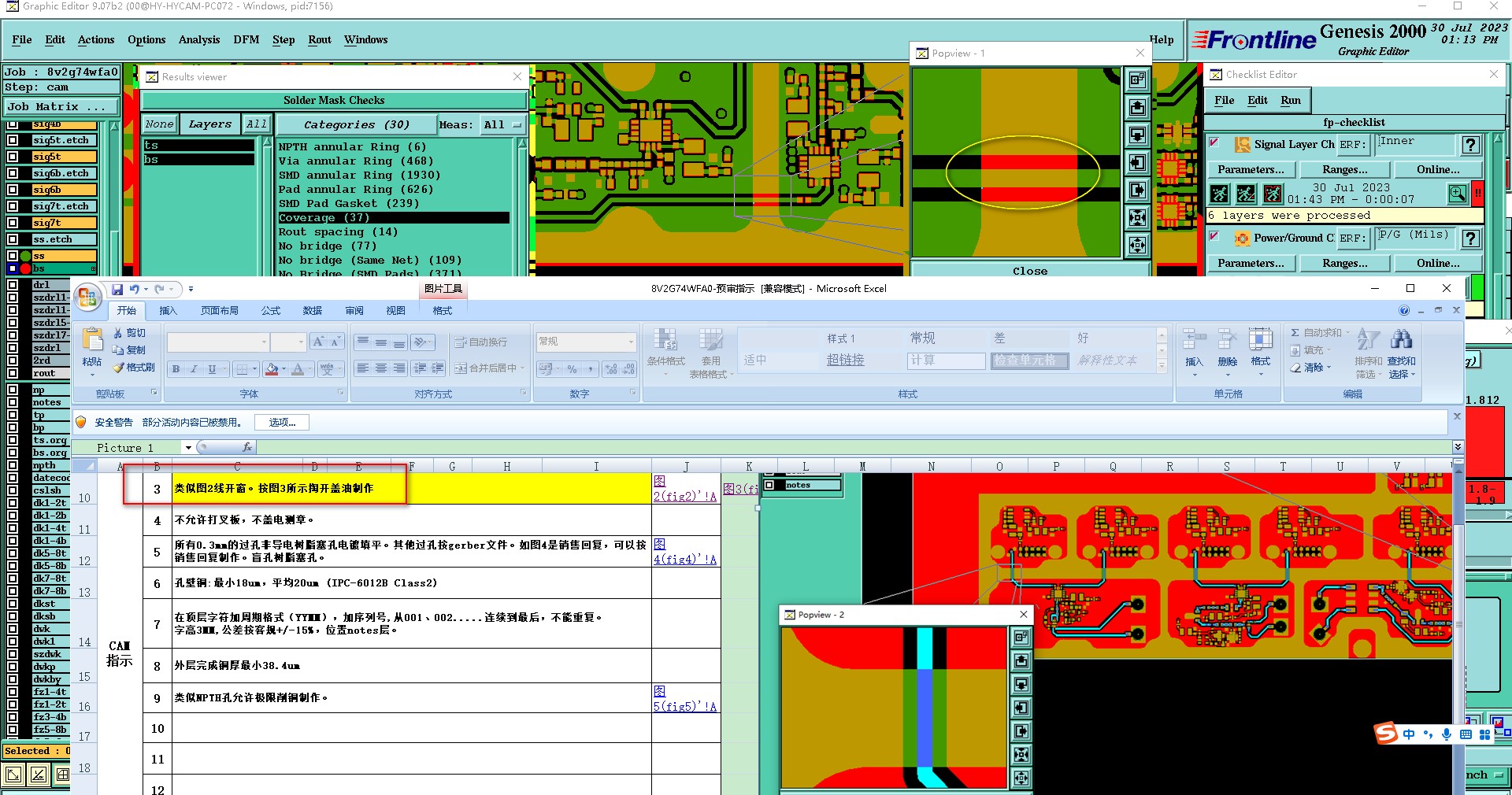Click the Format Painter (格式刷) icon
1512x795 pixels.
pyautogui.click(x=118, y=368)
